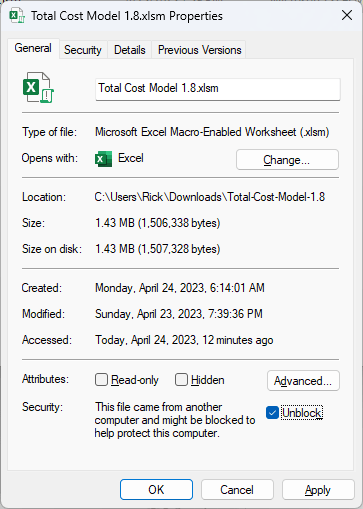The height and width of the screenshot is (509, 363).
Task: Uncheck the Unblock security checkbox
Action: (x=272, y=413)
